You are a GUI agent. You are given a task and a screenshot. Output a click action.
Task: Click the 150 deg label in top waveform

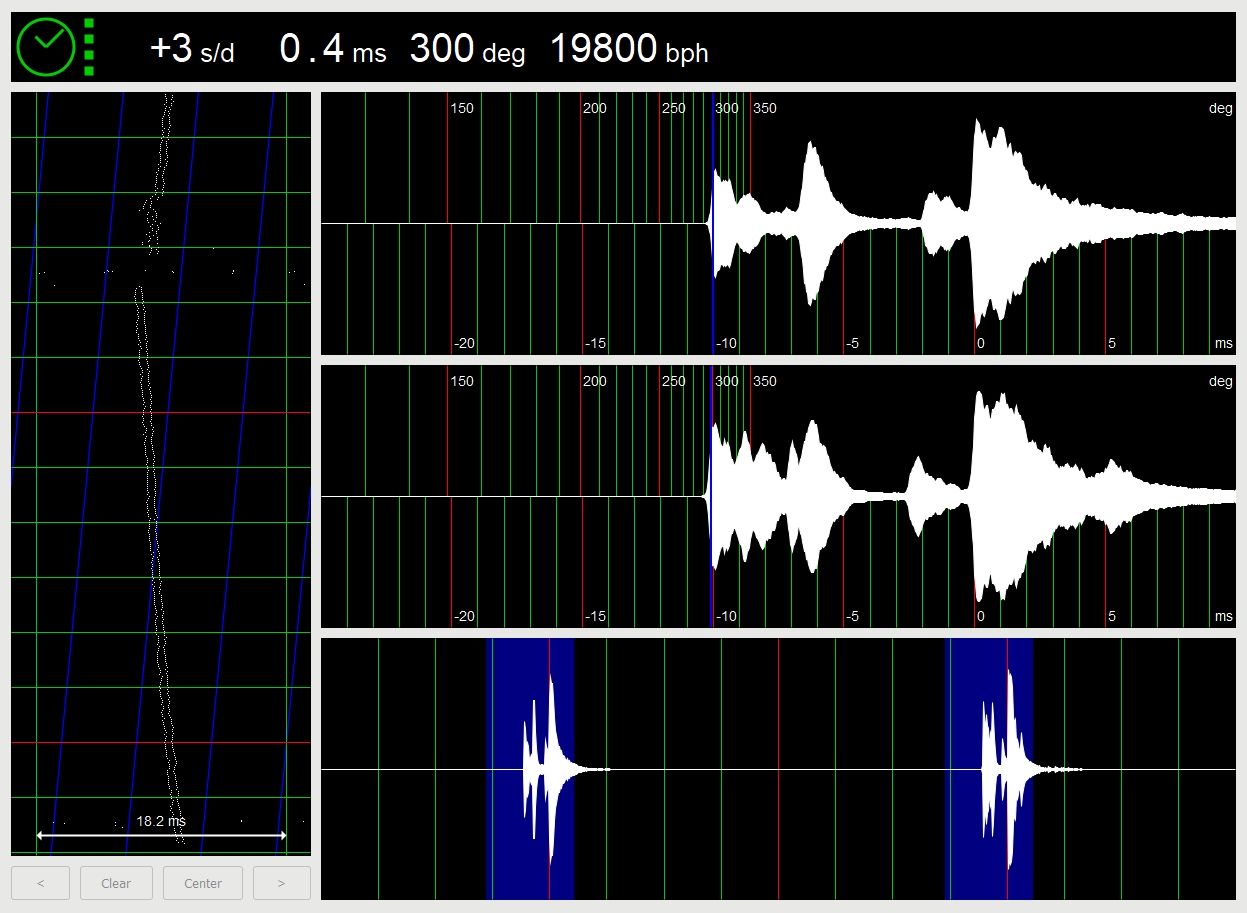[462, 108]
